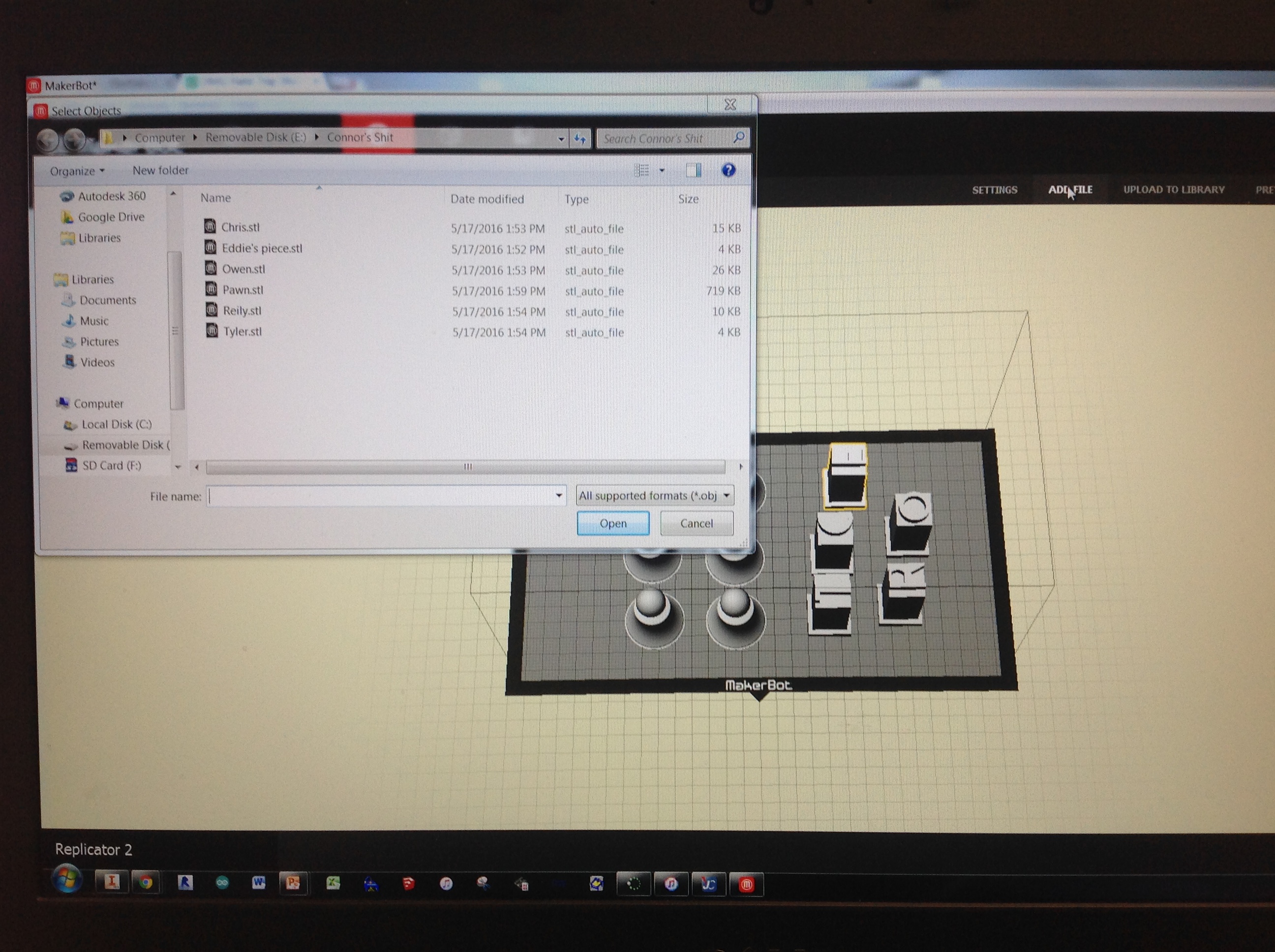Open view options dropdown arrow
The height and width of the screenshot is (952, 1275).
(x=662, y=171)
